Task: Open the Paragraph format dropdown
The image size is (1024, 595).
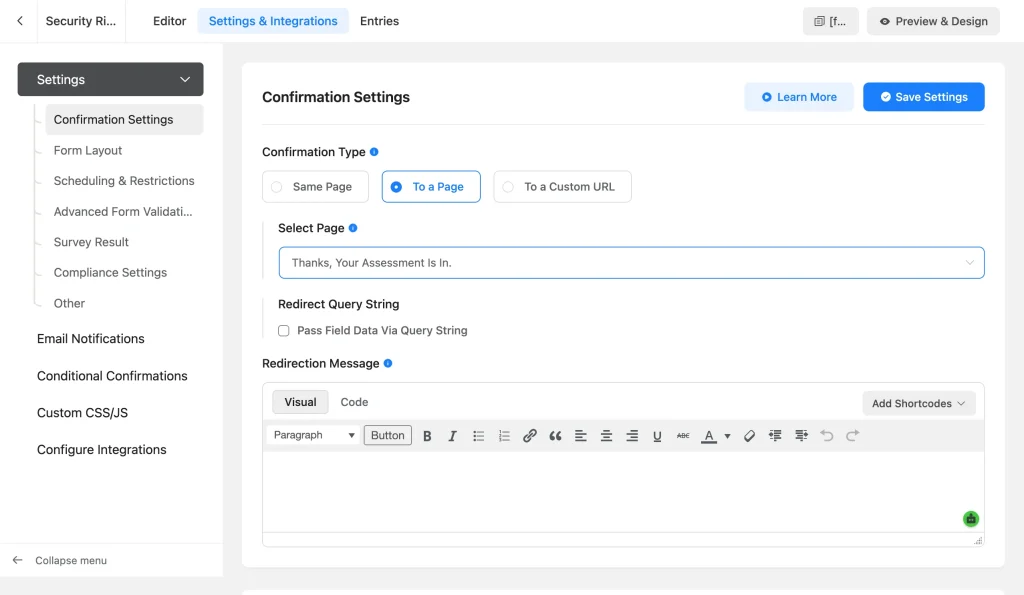Action: 313,435
